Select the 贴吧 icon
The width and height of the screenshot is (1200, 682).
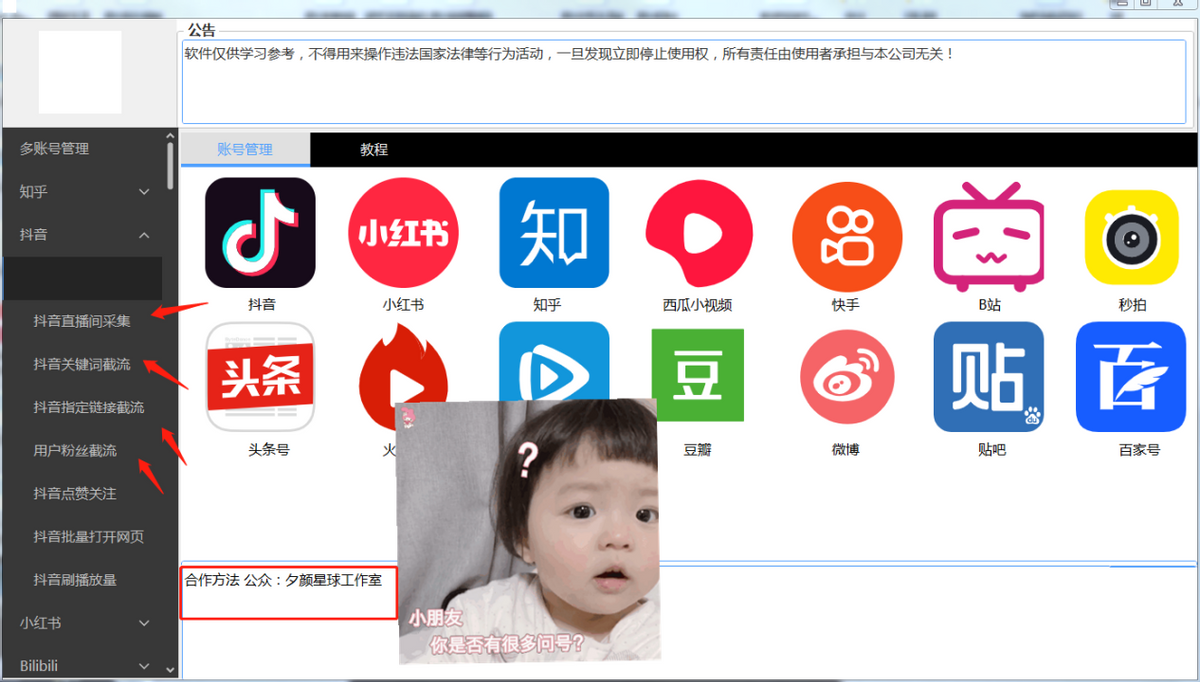point(989,377)
